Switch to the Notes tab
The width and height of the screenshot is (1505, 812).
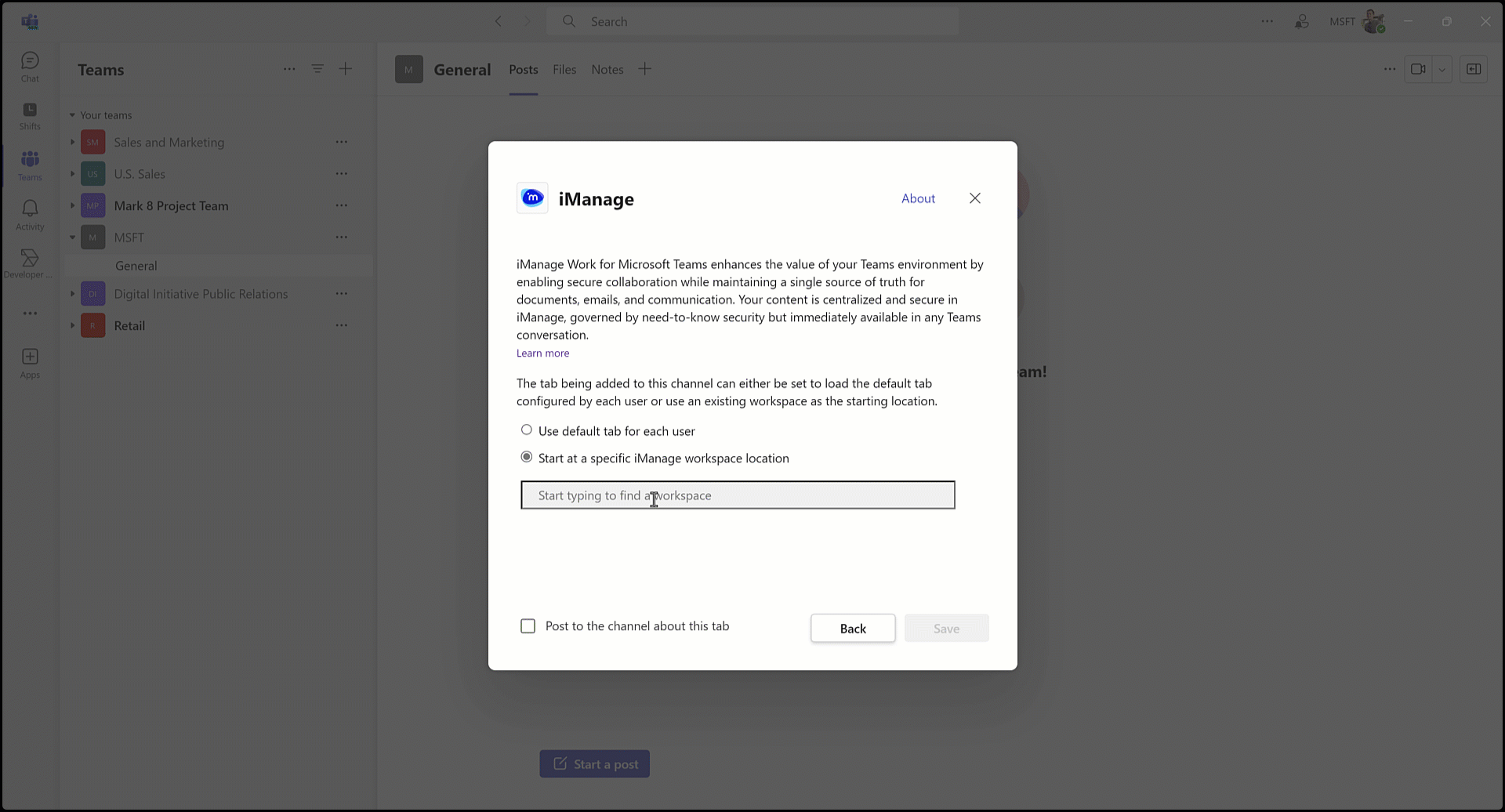(x=607, y=69)
